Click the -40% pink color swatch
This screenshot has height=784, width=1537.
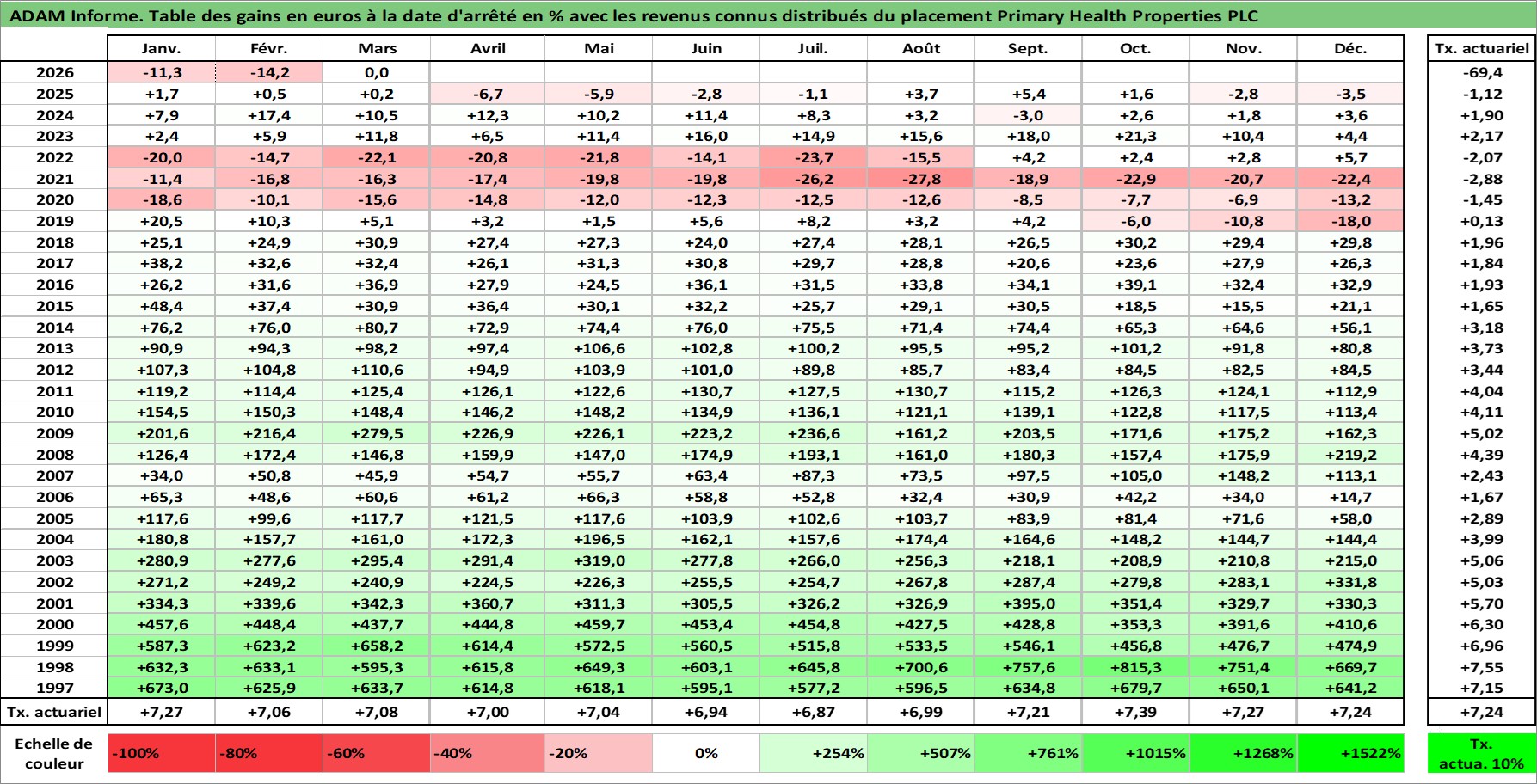pyautogui.click(x=488, y=753)
